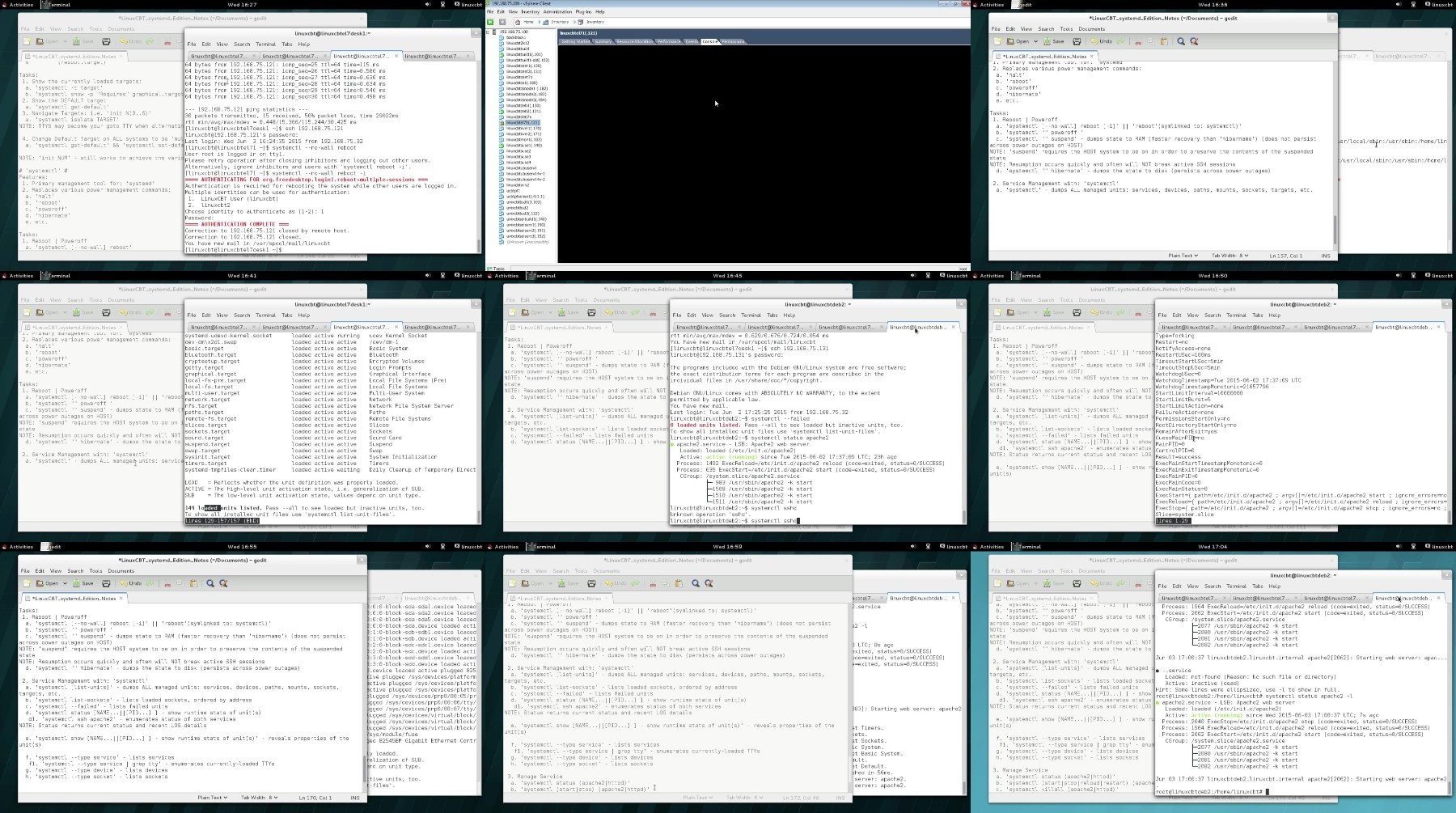Click new document icon in Wed 16:36 gedit
Viewport: 1456px width, 813px height.
[997, 41]
